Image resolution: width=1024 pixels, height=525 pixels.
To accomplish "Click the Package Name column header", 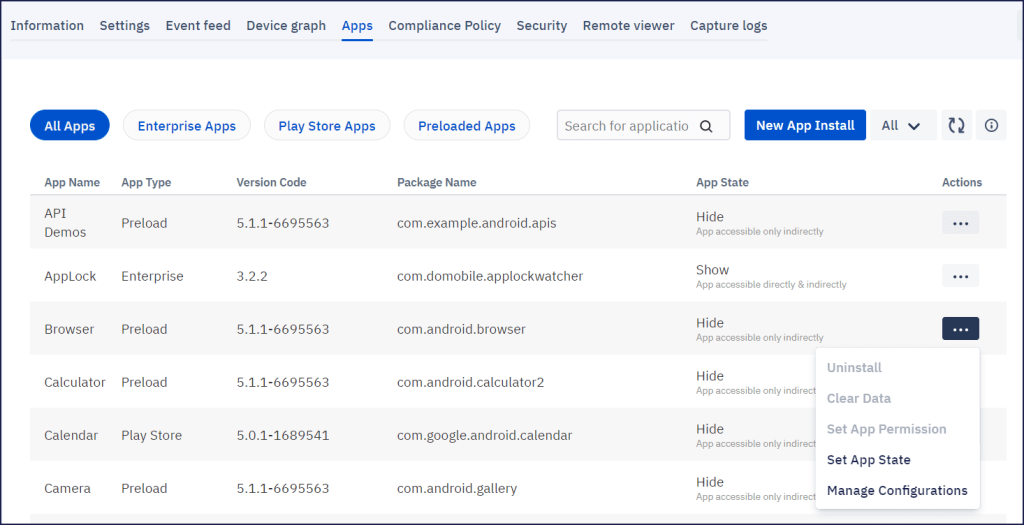I will pyautogui.click(x=437, y=182).
